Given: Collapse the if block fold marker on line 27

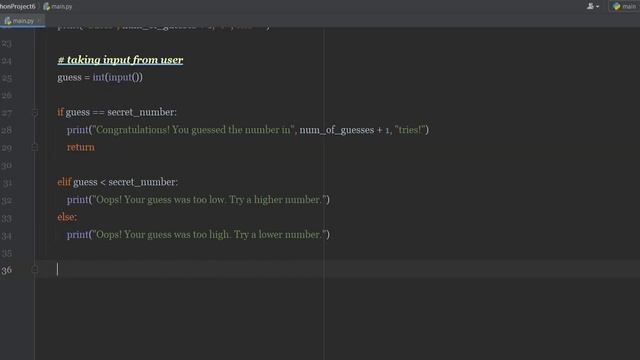Looking at the screenshot, I should pos(35,113).
